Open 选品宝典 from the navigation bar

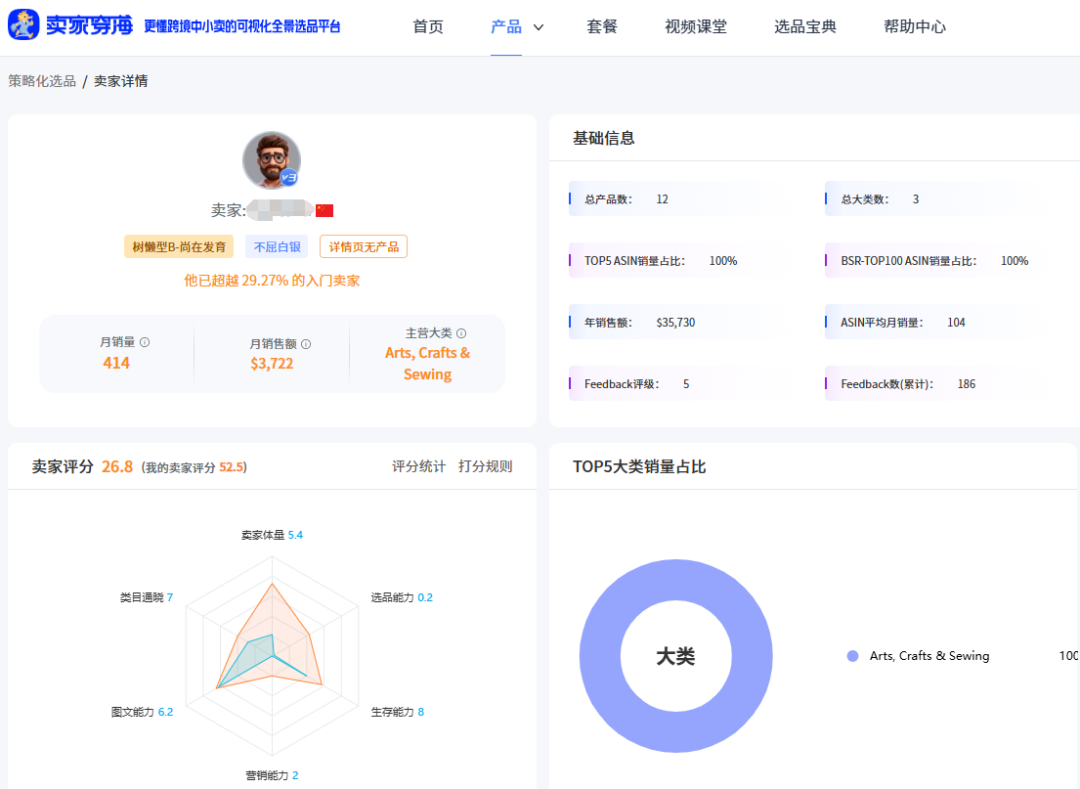point(805,27)
